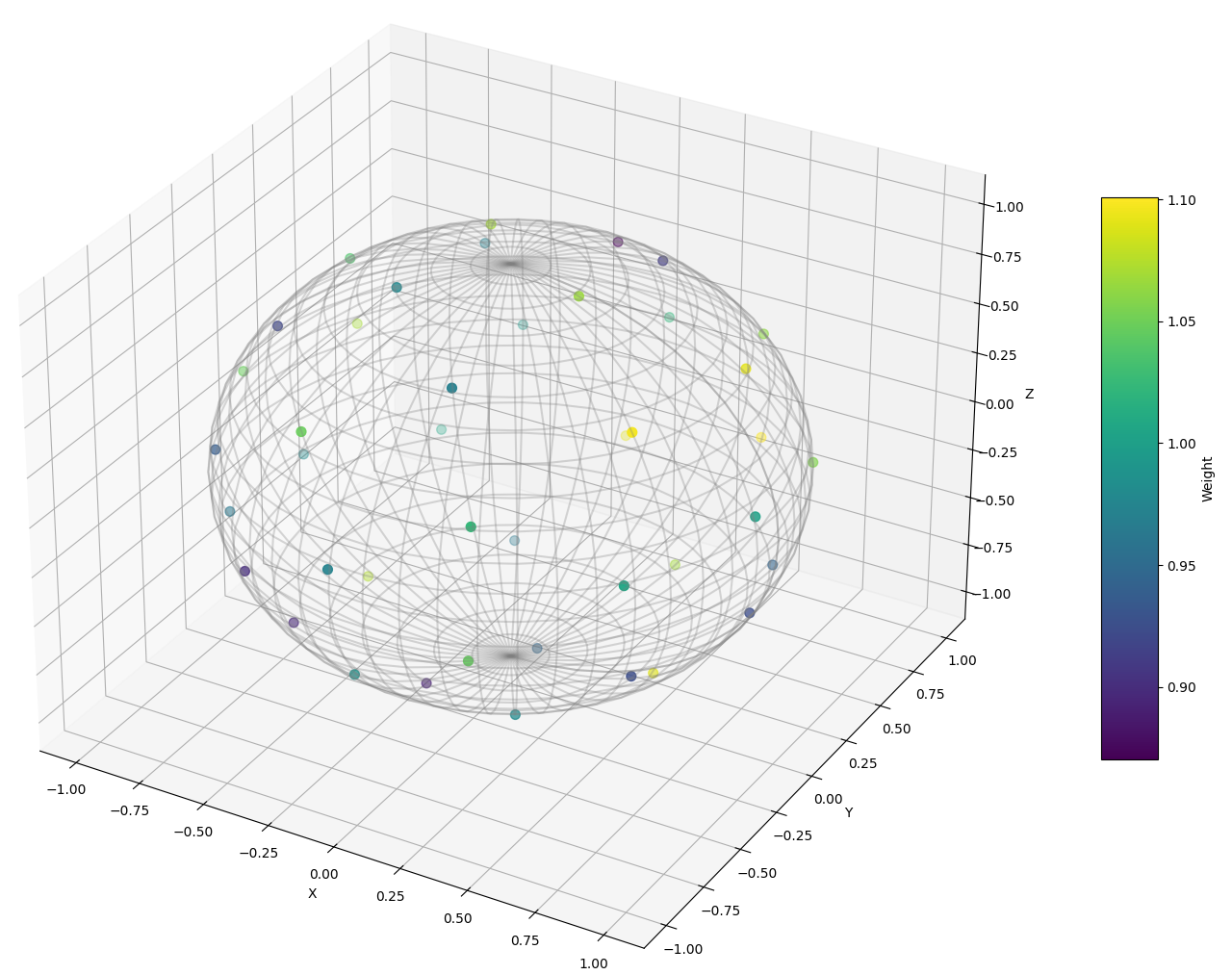Click the 1.00 tick on the Weight colorbar
This screenshot has height=975, width=1232.
[x=1182, y=444]
